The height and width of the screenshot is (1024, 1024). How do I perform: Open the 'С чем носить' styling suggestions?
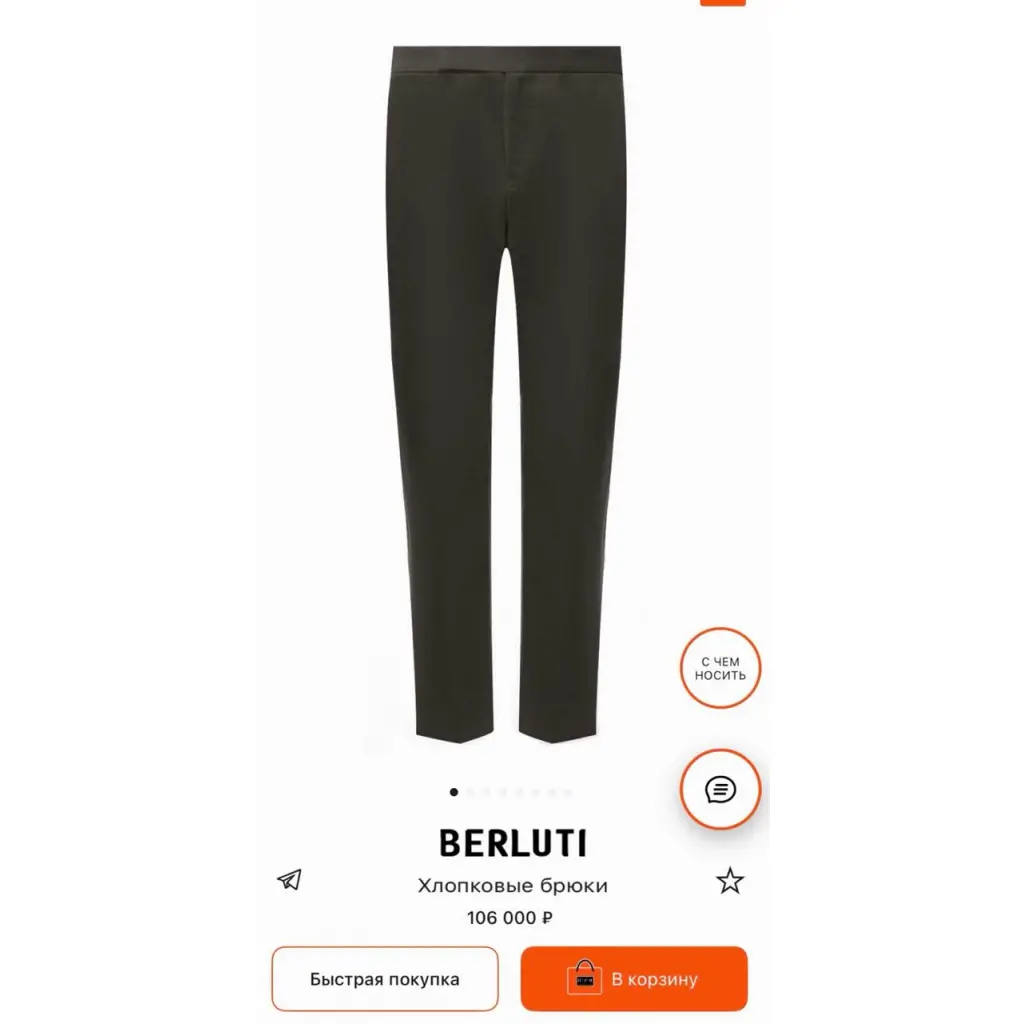click(720, 668)
